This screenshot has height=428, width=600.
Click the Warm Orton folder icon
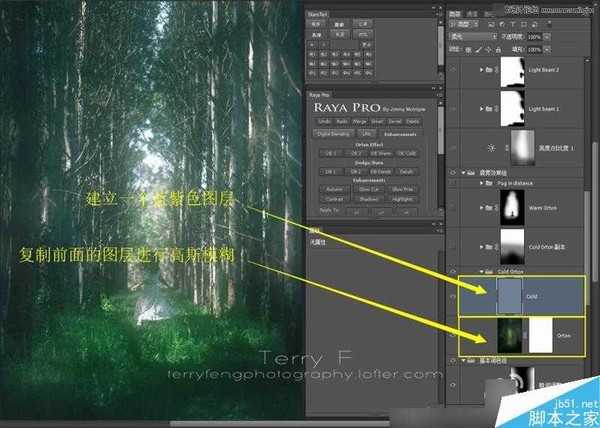(489, 208)
